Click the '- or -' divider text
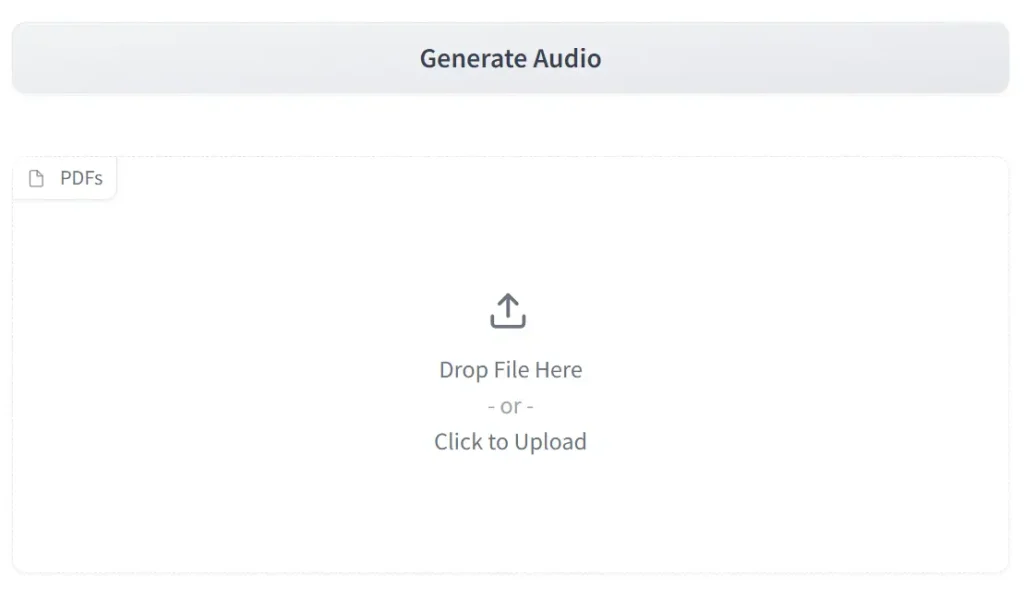 (x=510, y=405)
